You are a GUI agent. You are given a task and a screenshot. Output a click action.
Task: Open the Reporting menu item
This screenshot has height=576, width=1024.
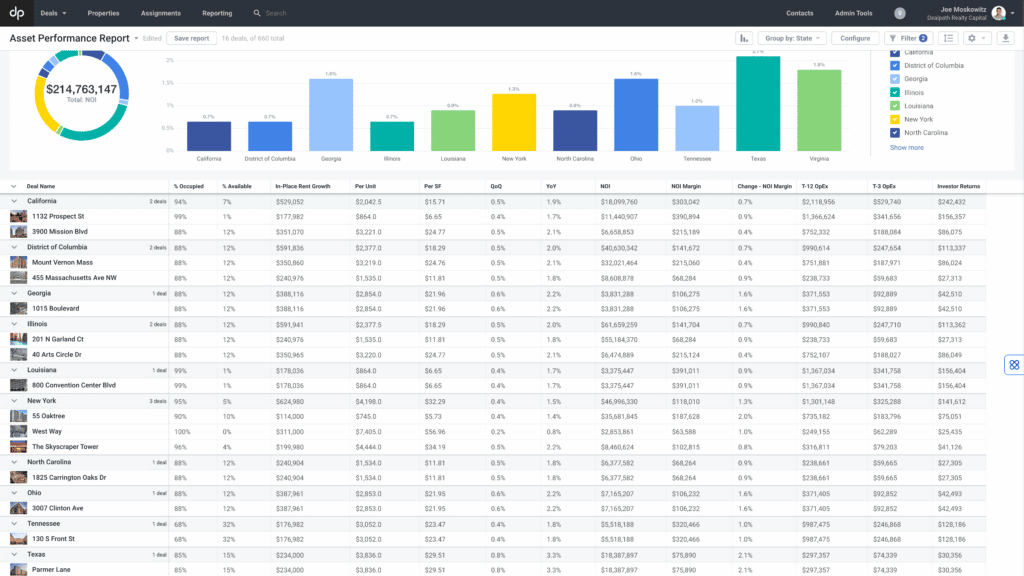coord(217,13)
